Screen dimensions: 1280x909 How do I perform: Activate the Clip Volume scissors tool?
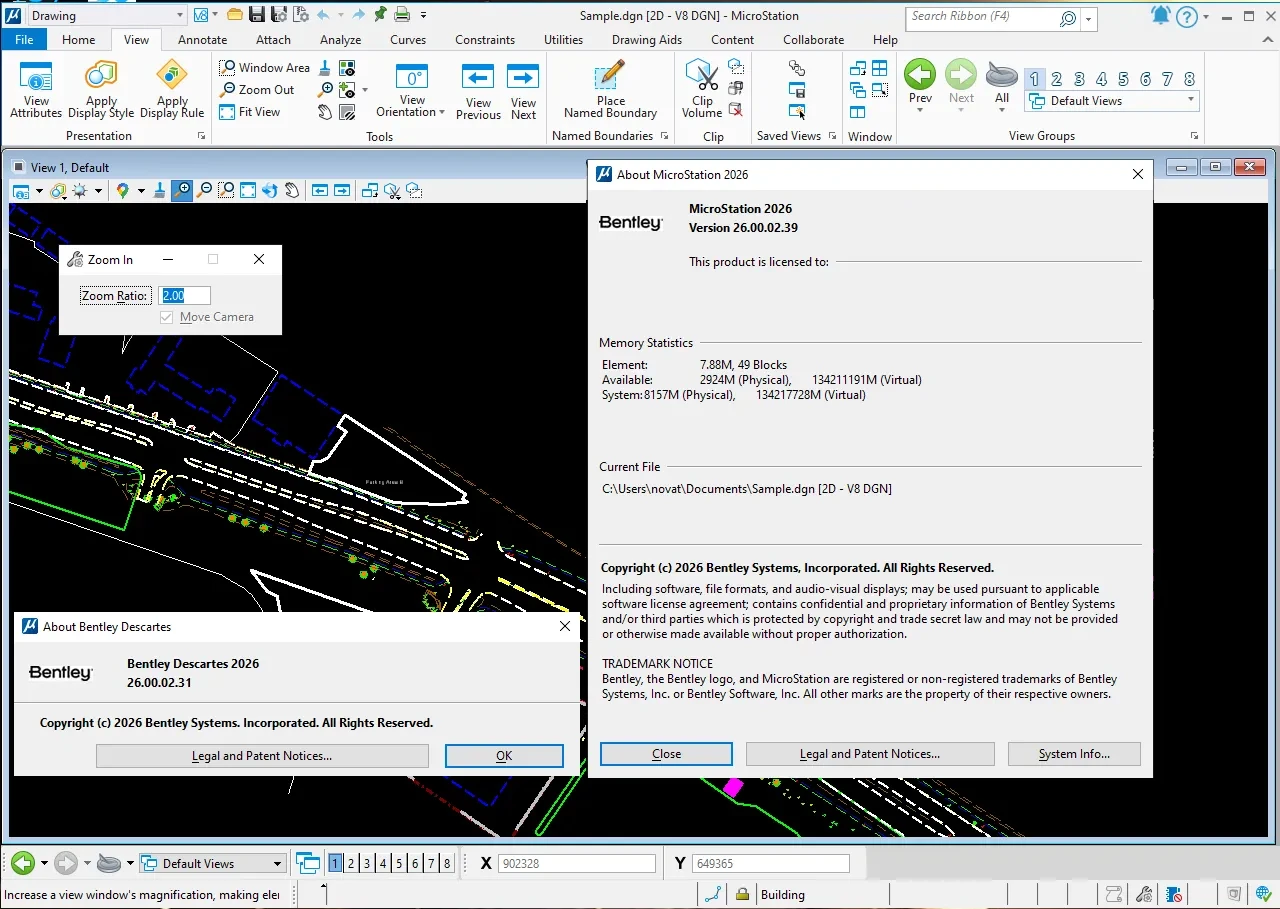coord(702,90)
